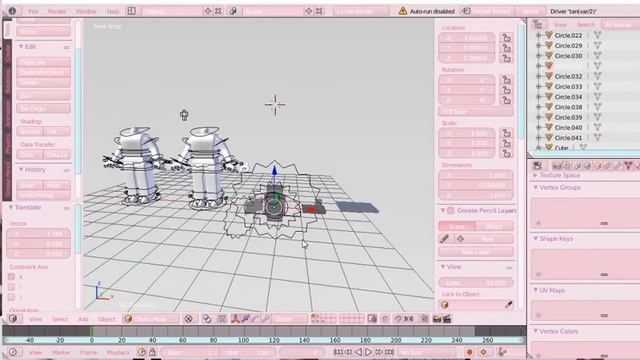Image resolution: width=640 pixels, height=360 pixels.
Task: Select Circle.041 in the outliner
Action: point(568,138)
